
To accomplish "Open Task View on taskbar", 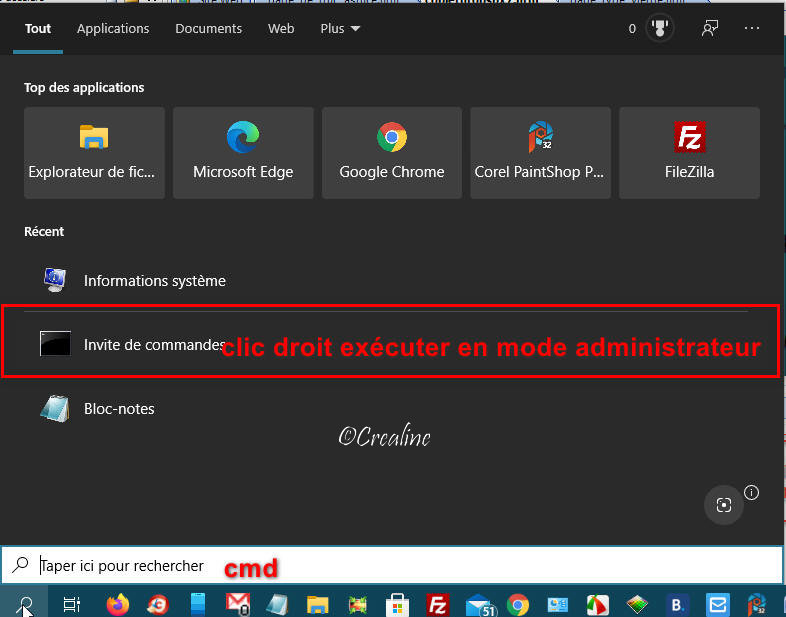I will [71, 604].
